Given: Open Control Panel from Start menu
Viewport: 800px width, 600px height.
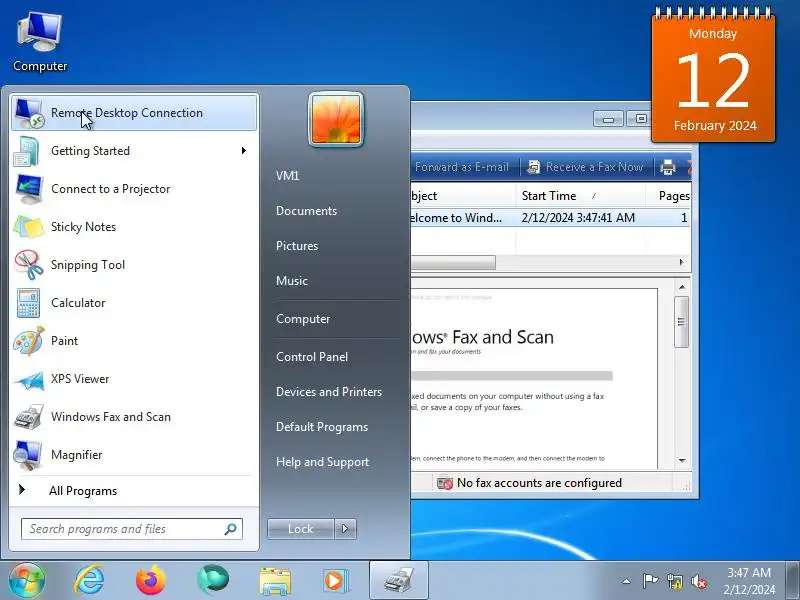Looking at the screenshot, I should 312,357.
